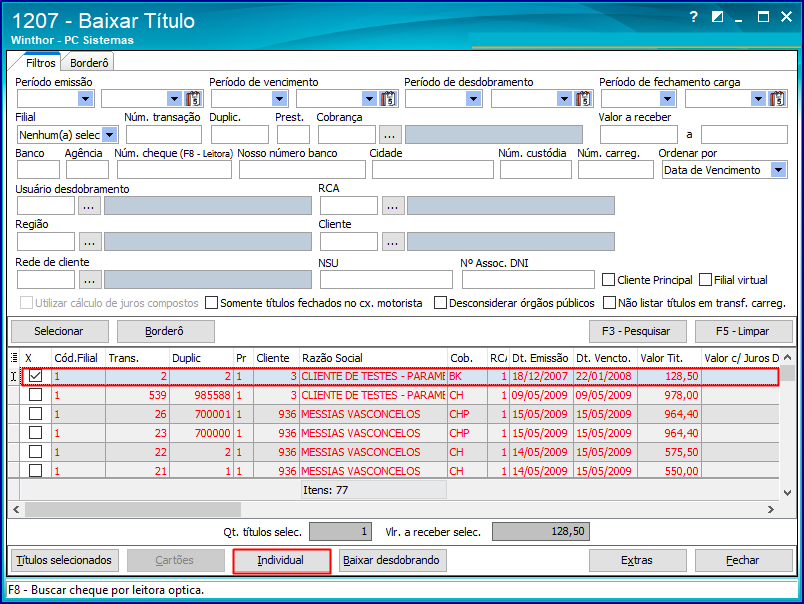This screenshot has width=804, height=604.
Task: Toggle Somente títulos fechados no cx. motorista
Action: 211,303
